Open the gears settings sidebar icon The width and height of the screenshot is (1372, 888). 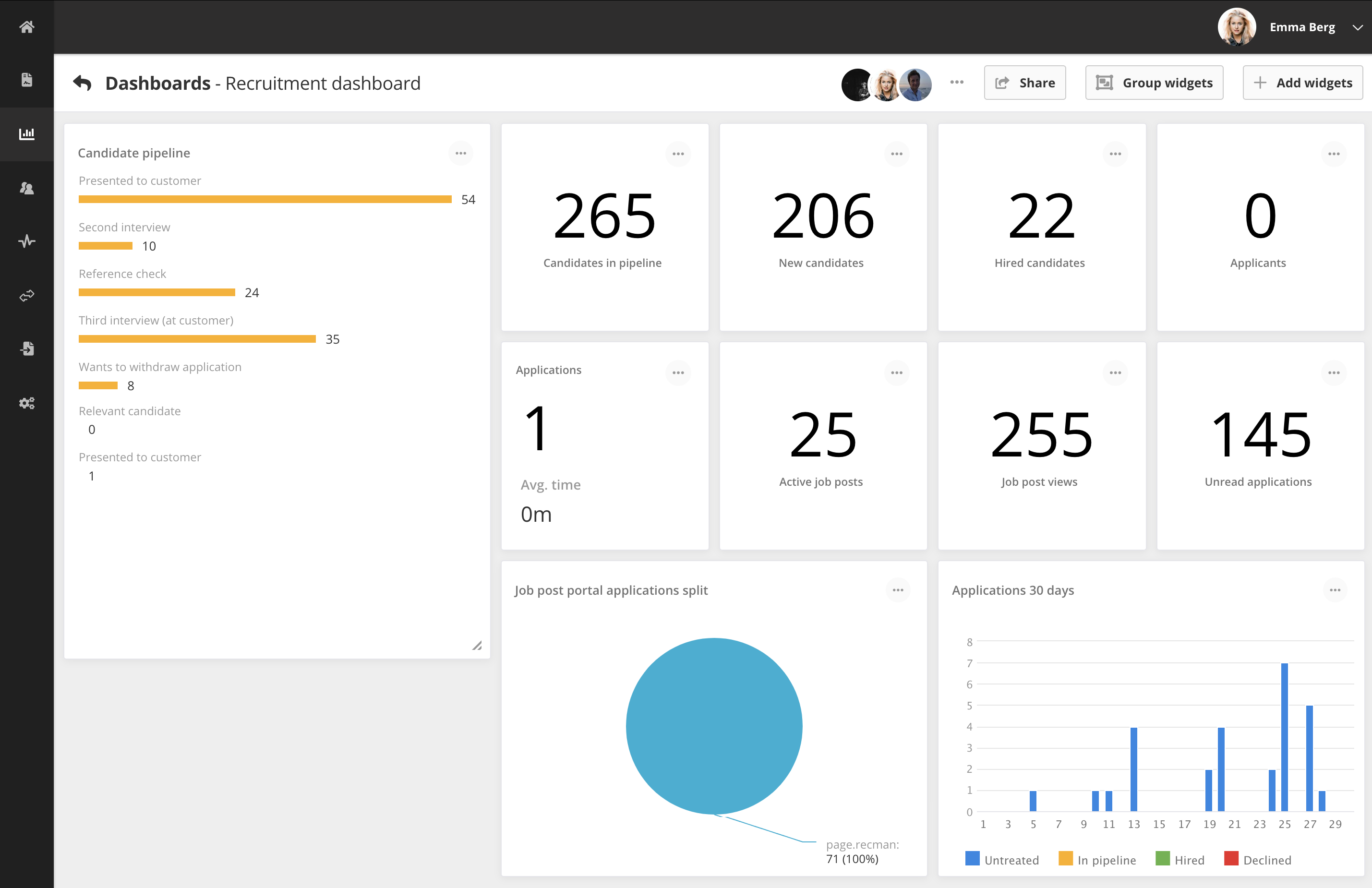[26, 403]
